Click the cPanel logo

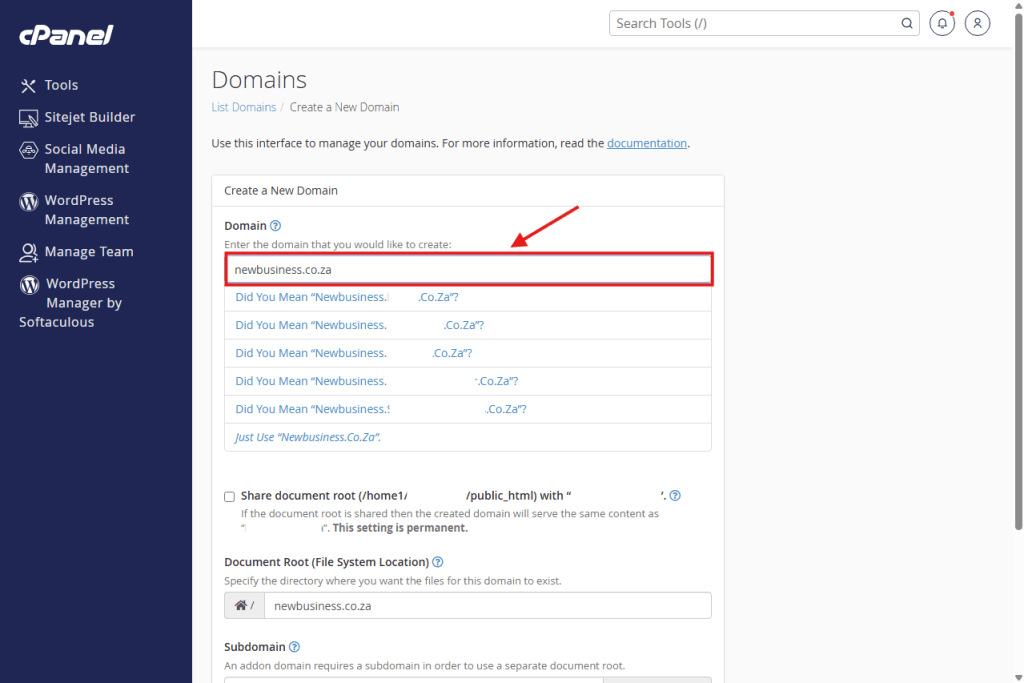point(66,35)
